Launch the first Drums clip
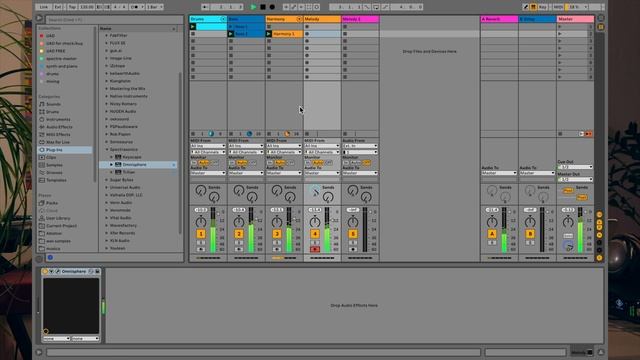640x360 pixels. pos(193,27)
